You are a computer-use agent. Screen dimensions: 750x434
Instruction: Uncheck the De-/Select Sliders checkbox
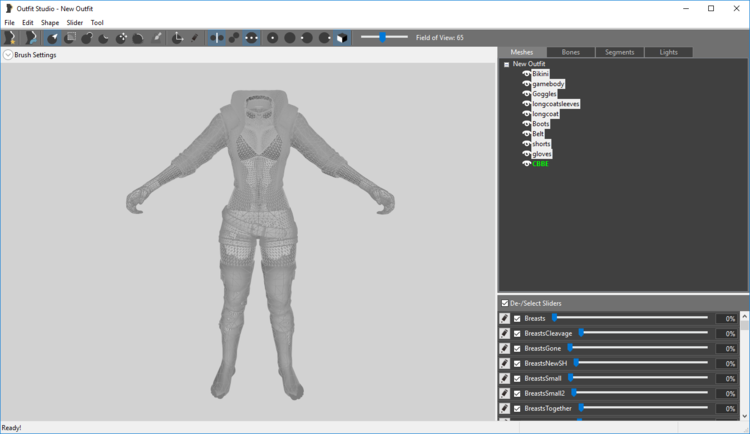(x=505, y=303)
